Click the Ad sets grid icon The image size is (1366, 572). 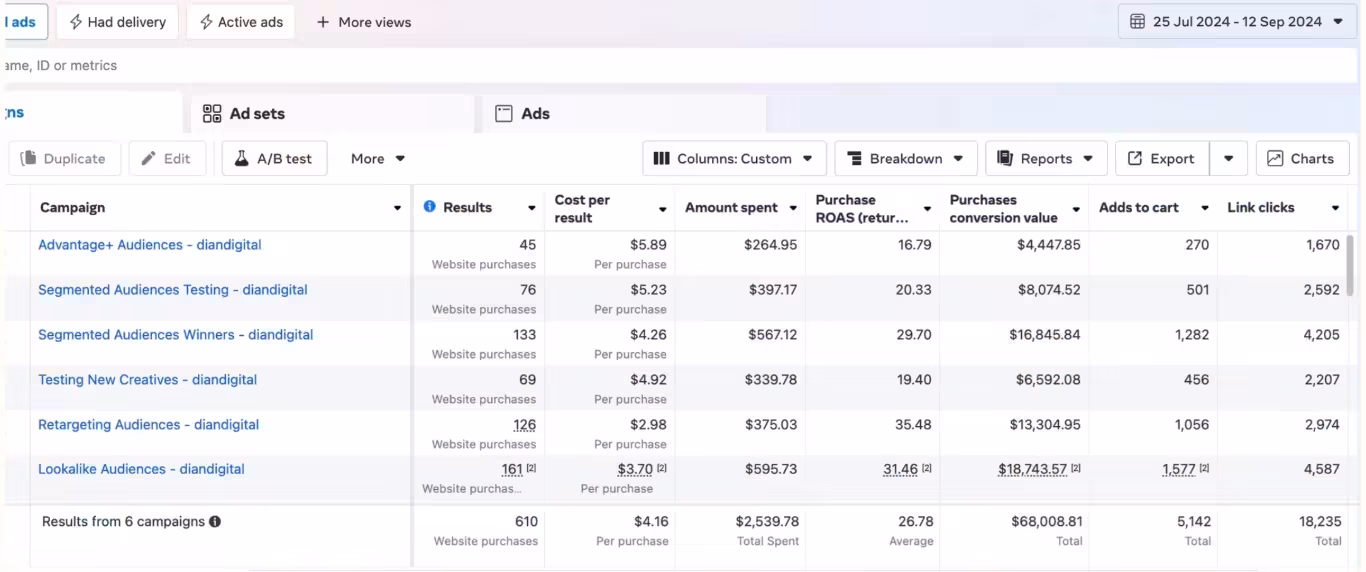coord(212,113)
